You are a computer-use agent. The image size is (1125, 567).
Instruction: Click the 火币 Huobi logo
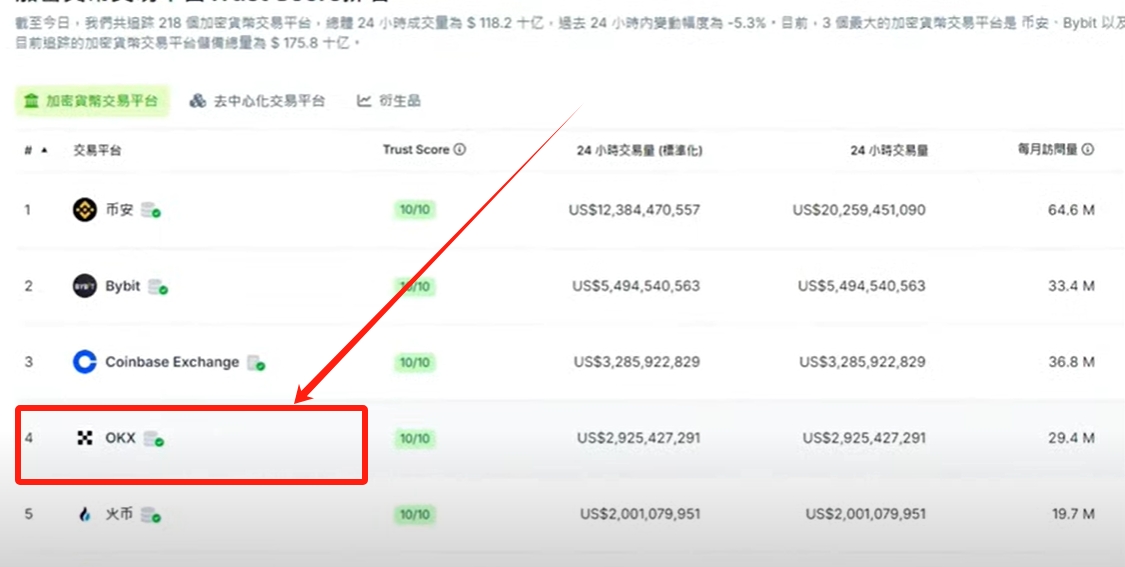click(85, 515)
